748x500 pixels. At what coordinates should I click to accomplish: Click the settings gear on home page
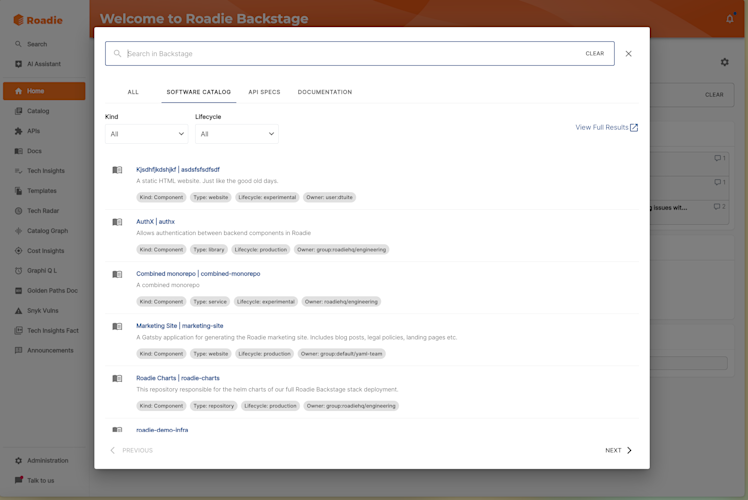click(725, 62)
